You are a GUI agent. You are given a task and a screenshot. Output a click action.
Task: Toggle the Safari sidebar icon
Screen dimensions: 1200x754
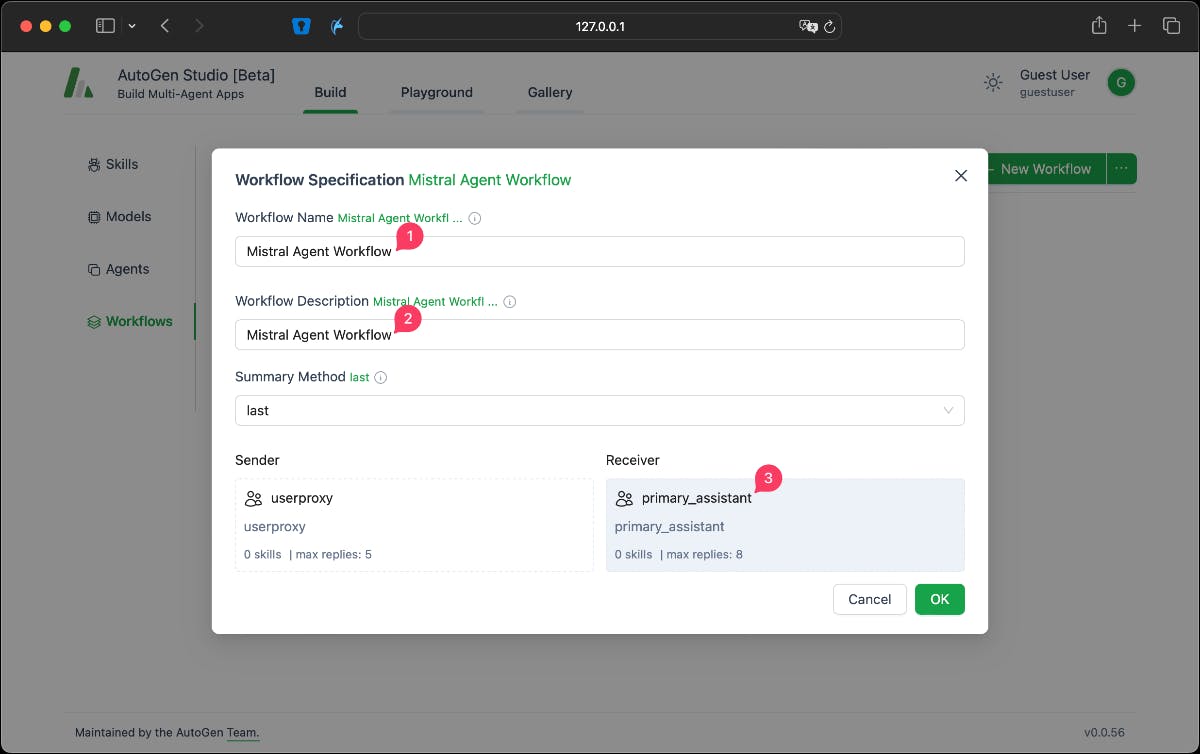click(105, 26)
